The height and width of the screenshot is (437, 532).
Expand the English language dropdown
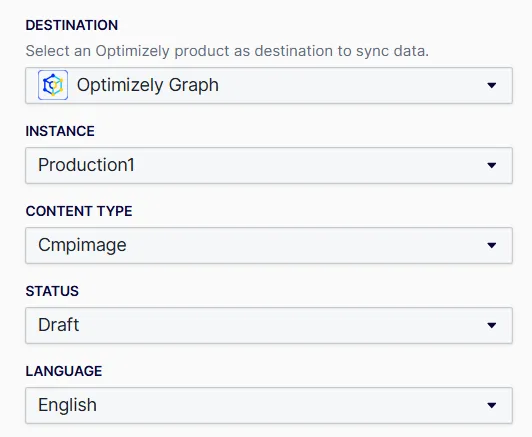coord(269,405)
